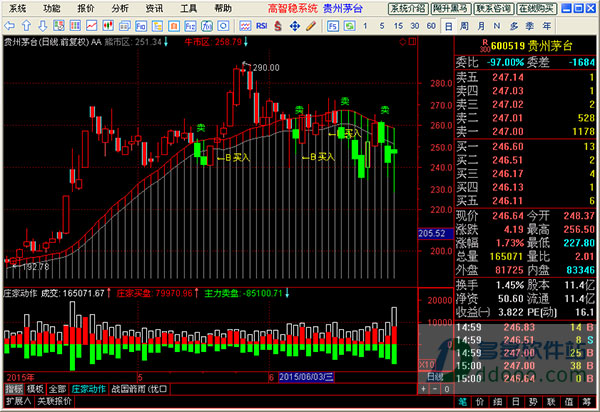Open the quote list icon with checkmark
Screen dimensions: 600x412
pyautogui.click(x=59, y=26)
